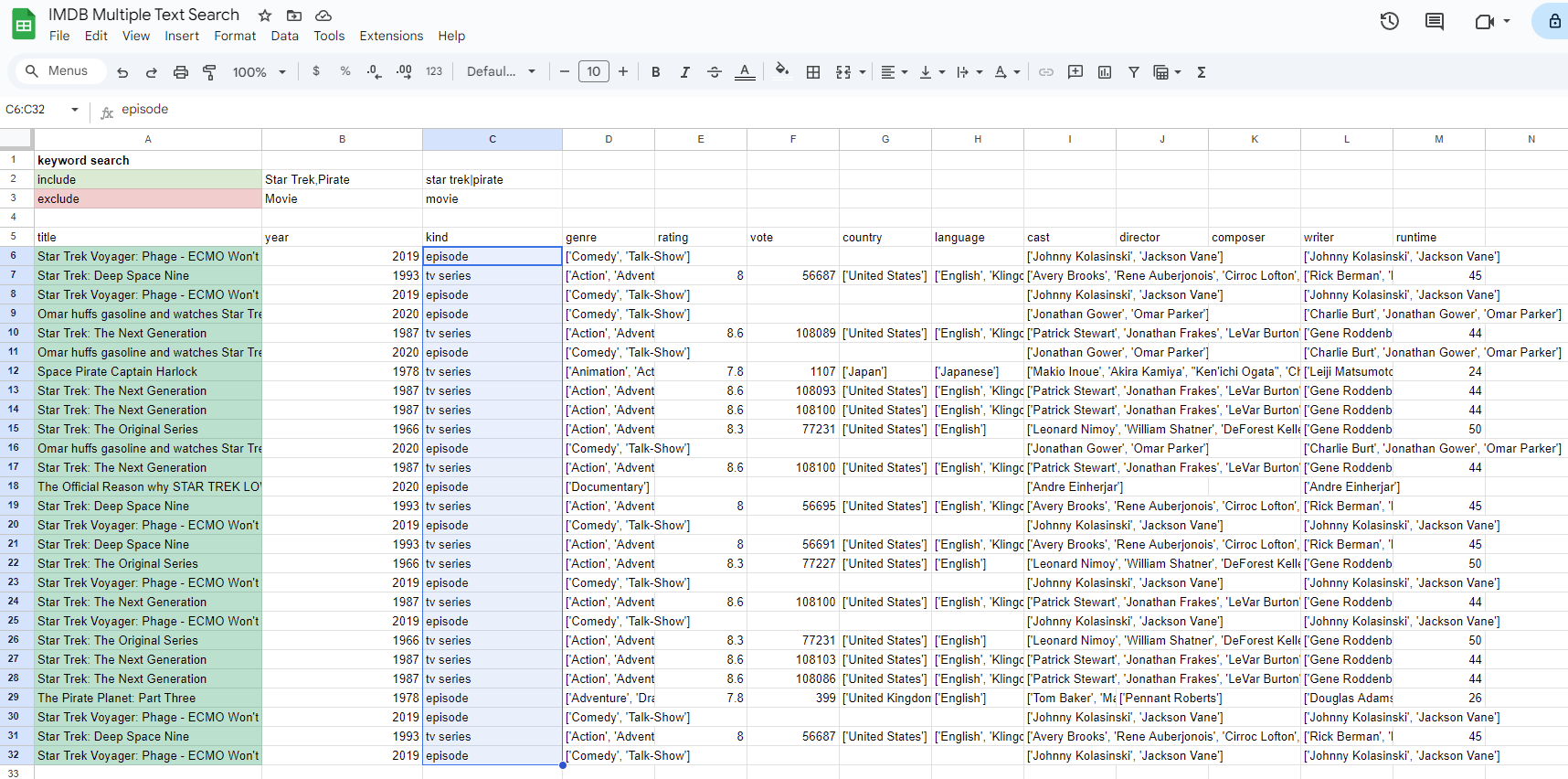
Task: Click the undo arrow icon
Action: [x=122, y=72]
